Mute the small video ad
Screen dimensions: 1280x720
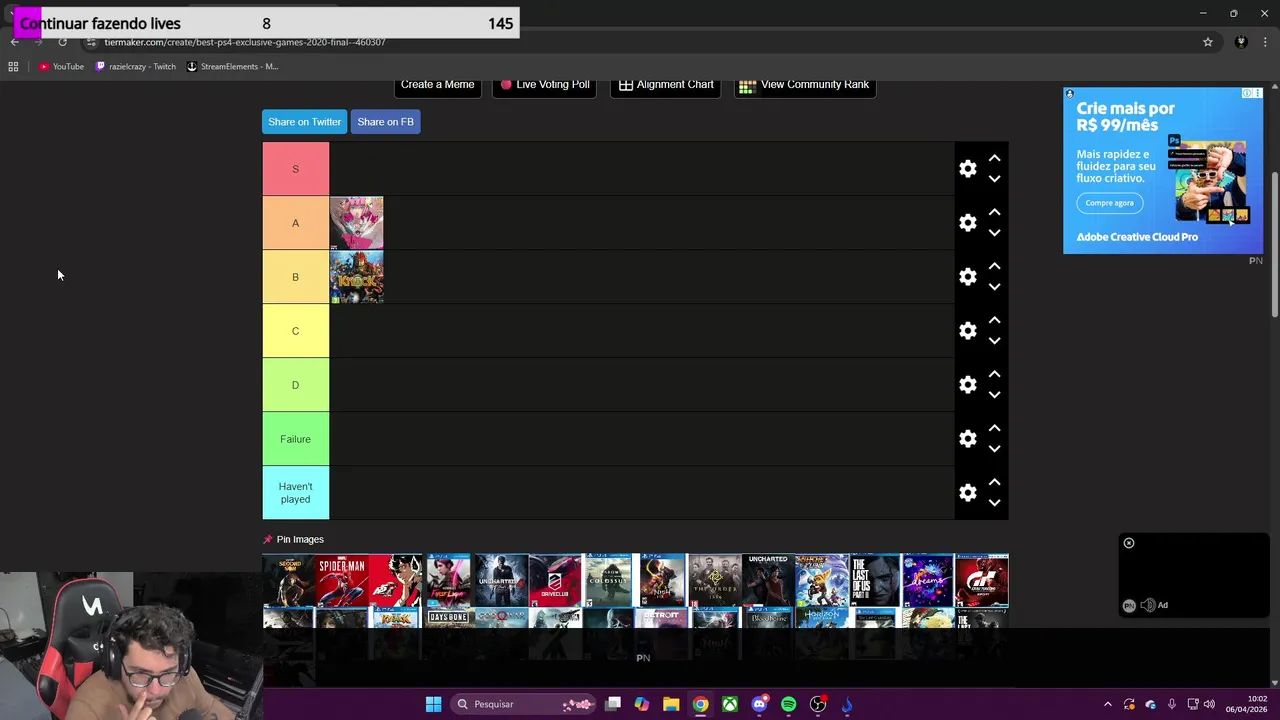[x=1148, y=605]
